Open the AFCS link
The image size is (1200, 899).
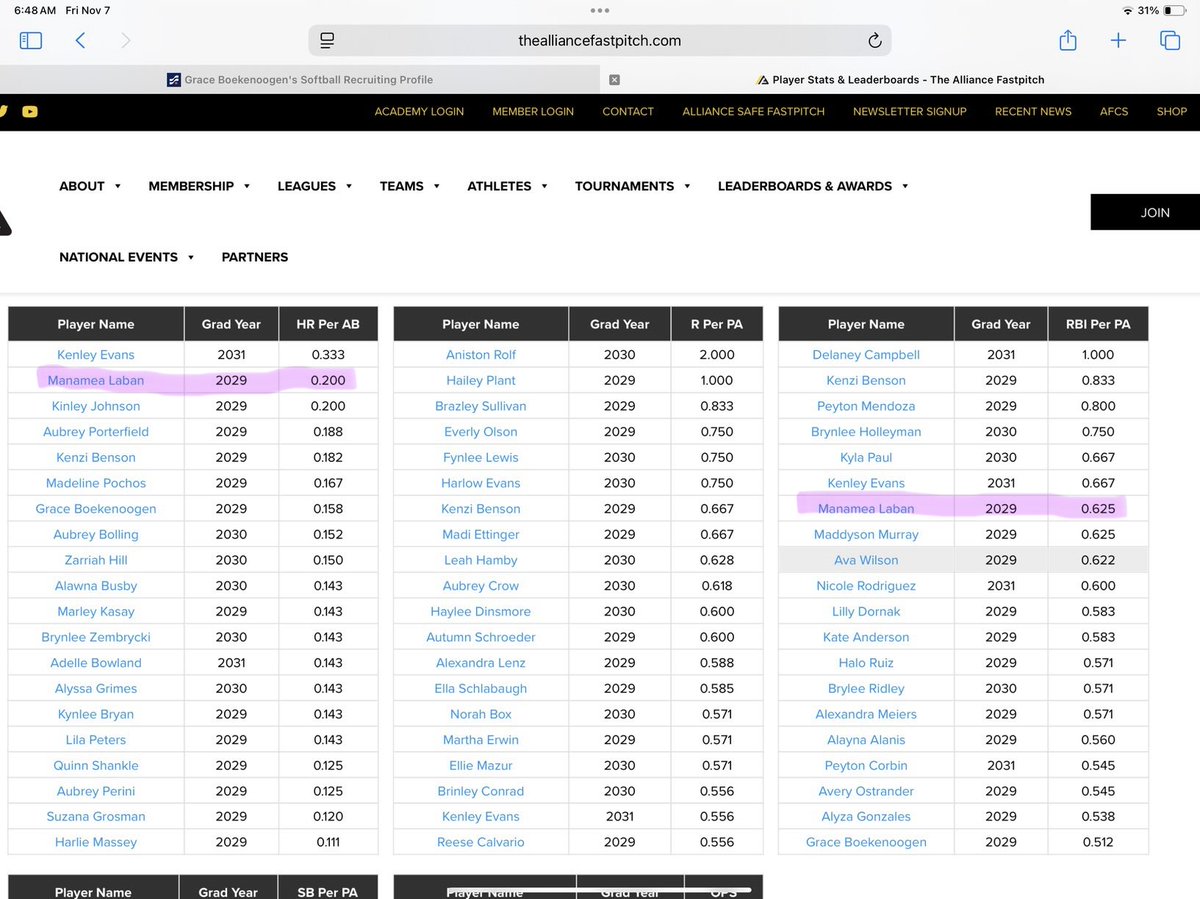[1114, 111]
